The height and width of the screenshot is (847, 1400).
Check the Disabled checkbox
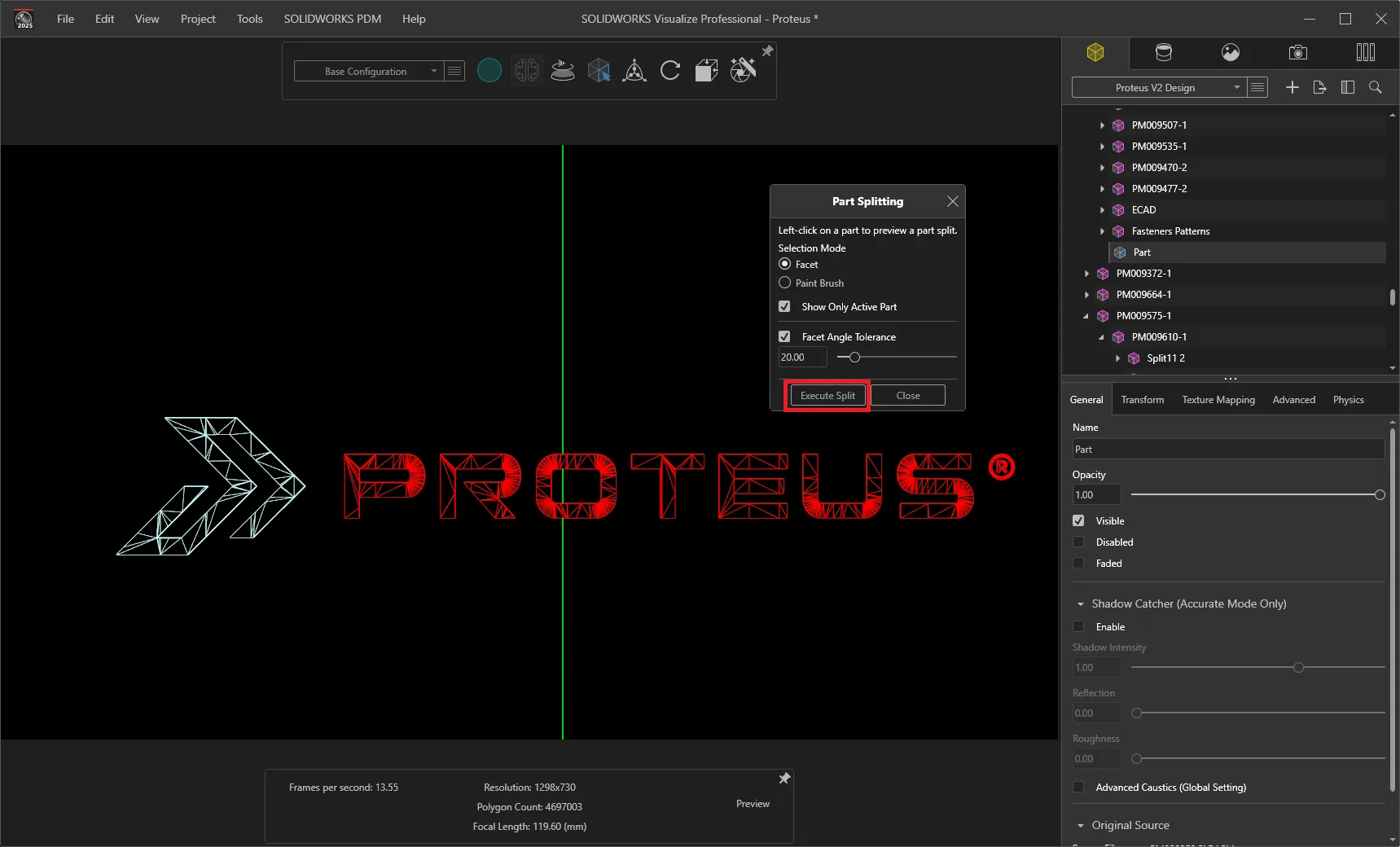coord(1078,542)
